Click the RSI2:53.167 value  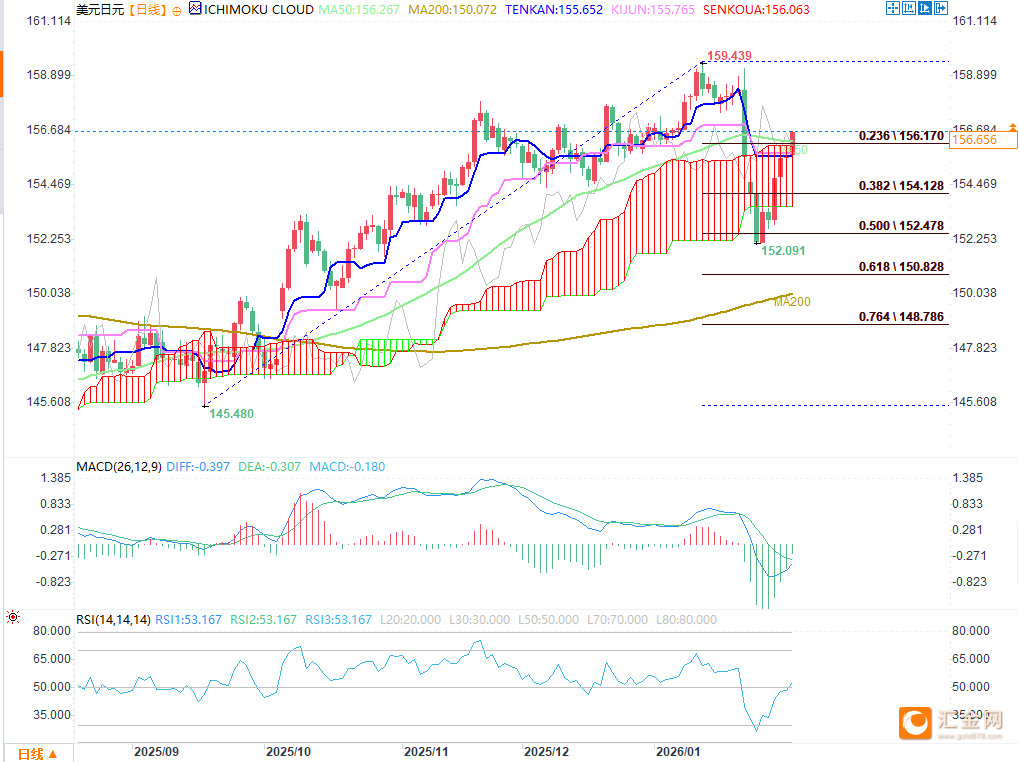click(x=263, y=620)
